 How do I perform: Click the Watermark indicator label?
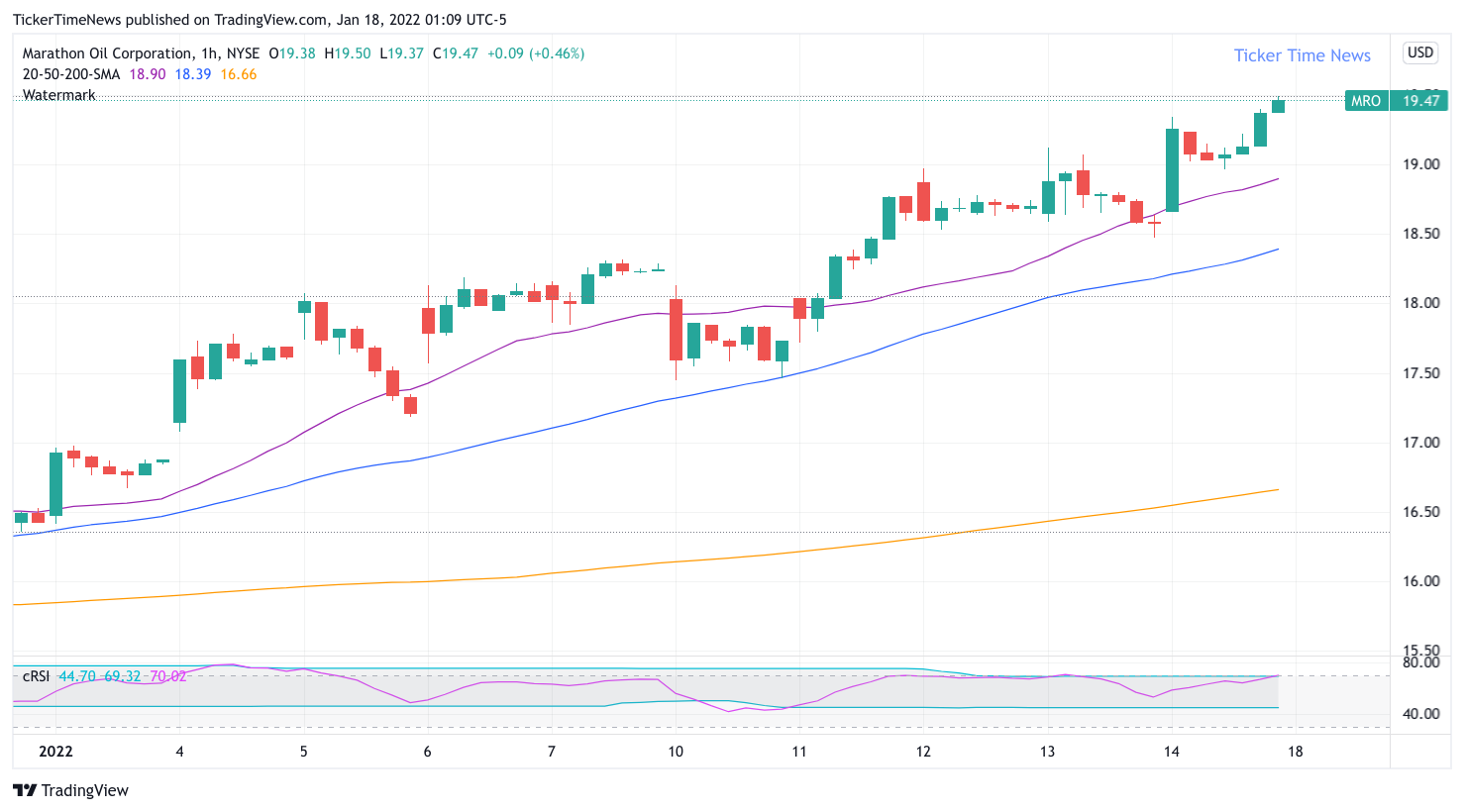tap(59, 95)
